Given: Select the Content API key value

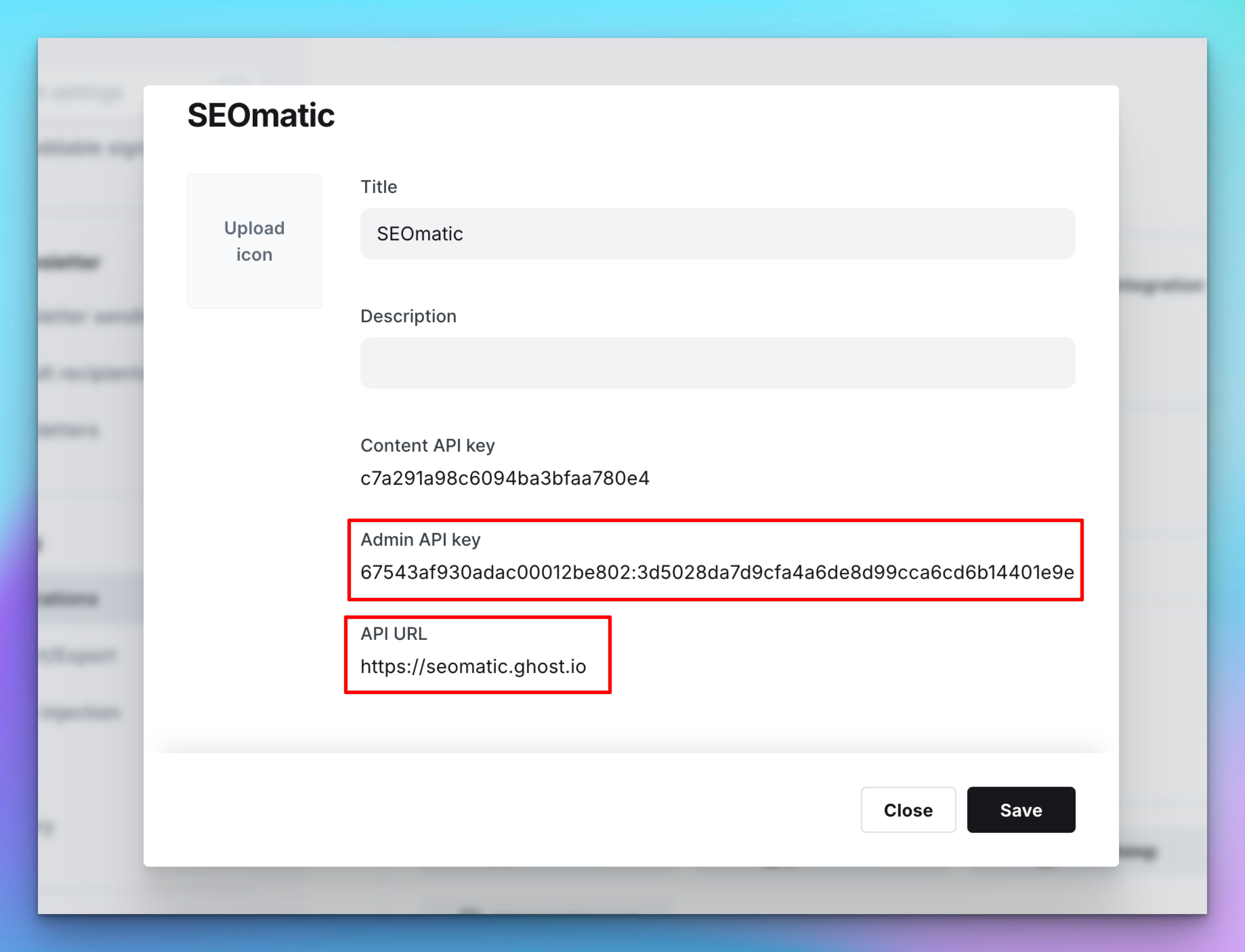Looking at the screenshot, I should [x=505, y=478].
